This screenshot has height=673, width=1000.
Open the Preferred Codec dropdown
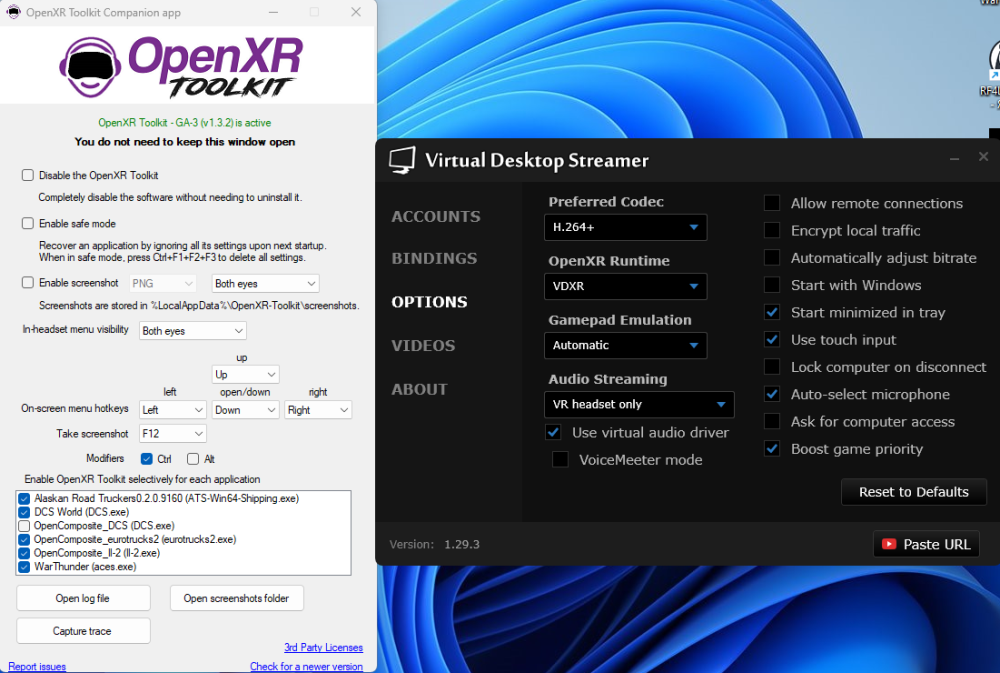click(x=626, y=227)
